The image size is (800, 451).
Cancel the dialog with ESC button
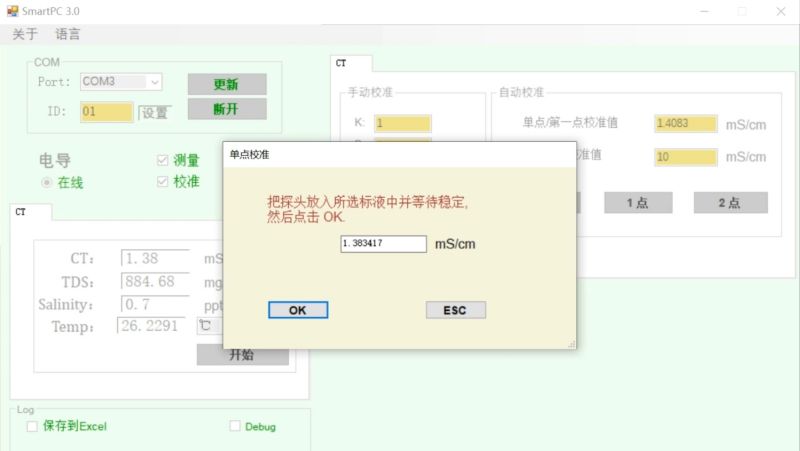tap(456, 310)
